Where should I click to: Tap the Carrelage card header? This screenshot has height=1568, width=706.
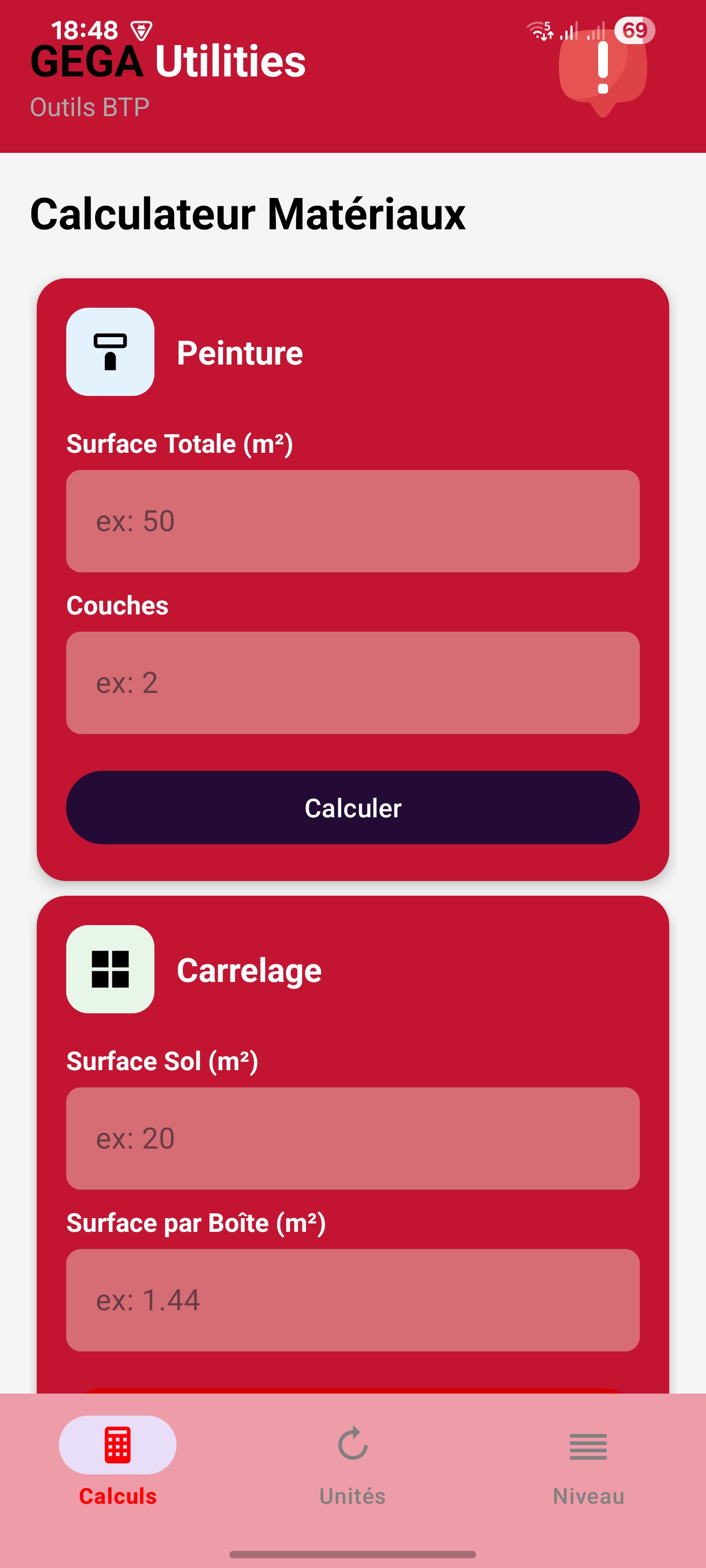point(249,970)
